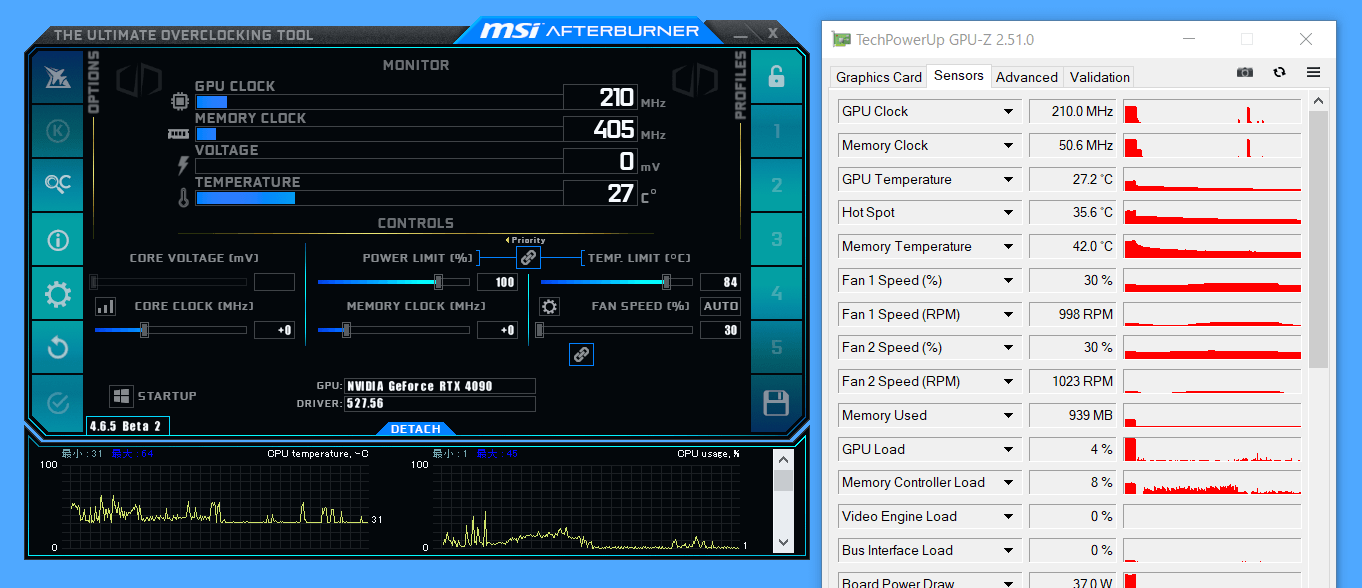The image size is (1362, 588).
Task: Open the Fan 1 Speed (RPM) dropdown
Action: [x=1008, y=315]
